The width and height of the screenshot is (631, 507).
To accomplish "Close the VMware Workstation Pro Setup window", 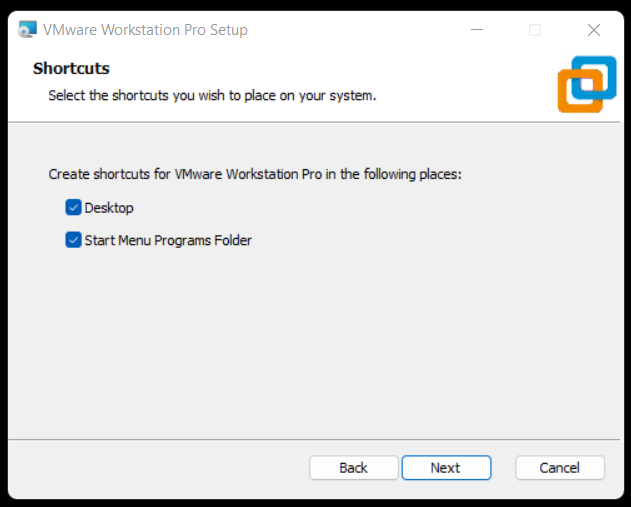I will 594,30.
